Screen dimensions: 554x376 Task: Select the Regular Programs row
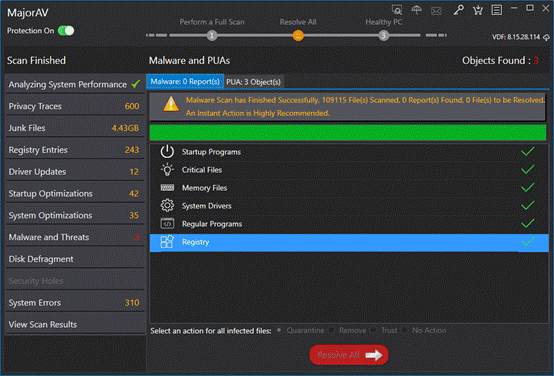[349, 223]
